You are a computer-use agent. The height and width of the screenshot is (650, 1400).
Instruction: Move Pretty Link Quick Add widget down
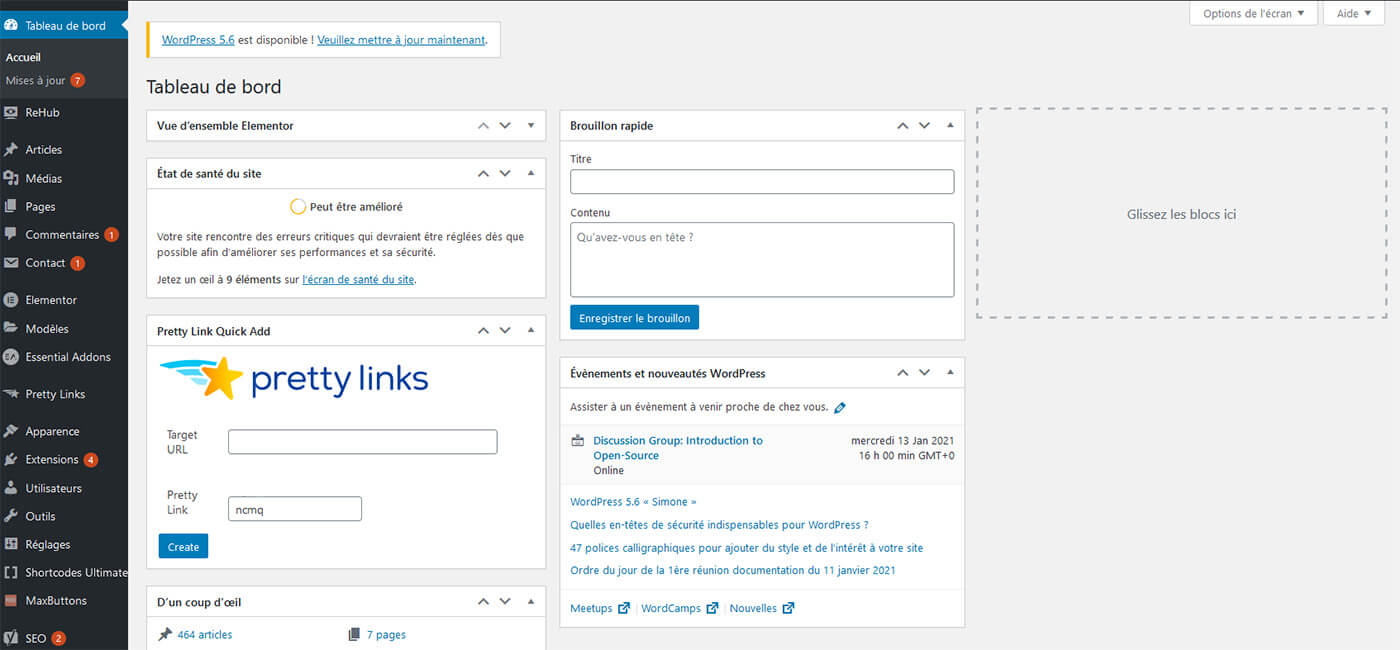point(505,331)
